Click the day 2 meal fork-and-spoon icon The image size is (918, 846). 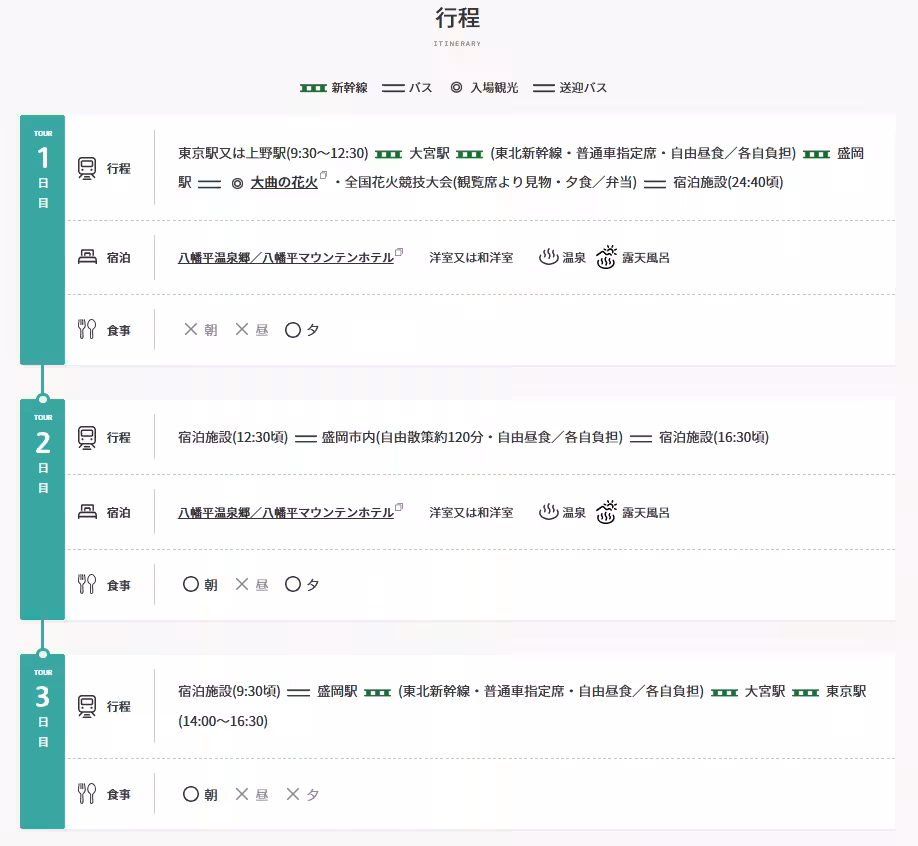pyautogui.click(x=87, y=584)
